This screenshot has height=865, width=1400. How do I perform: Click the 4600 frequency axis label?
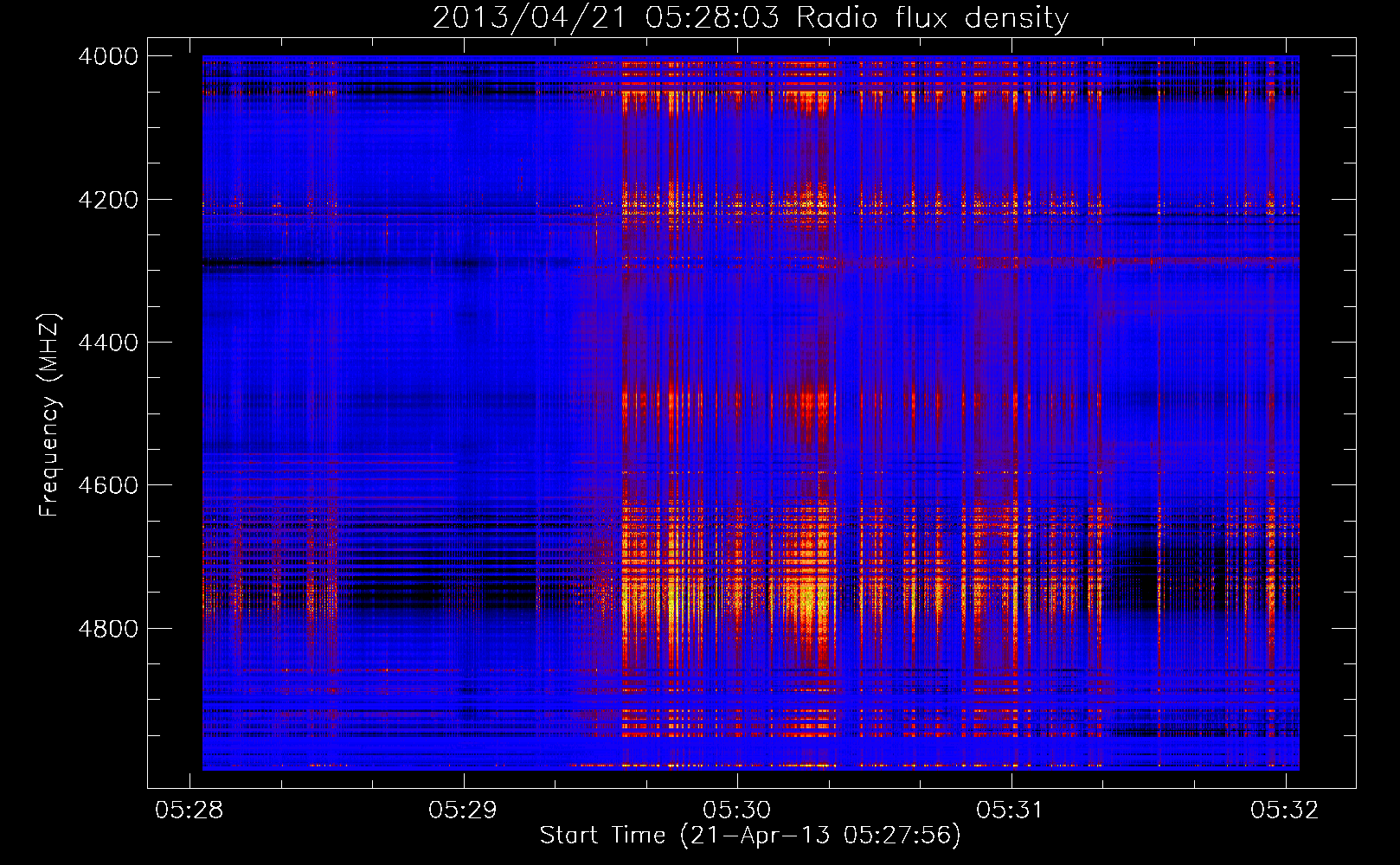click(108, 485)
